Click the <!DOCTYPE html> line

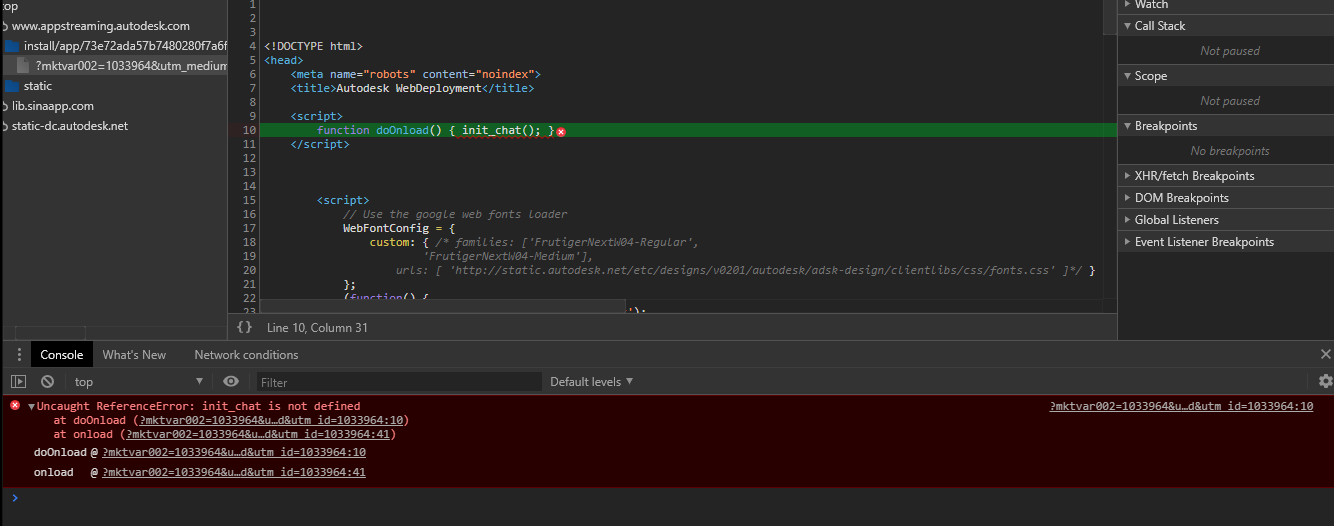click(313, 46)
